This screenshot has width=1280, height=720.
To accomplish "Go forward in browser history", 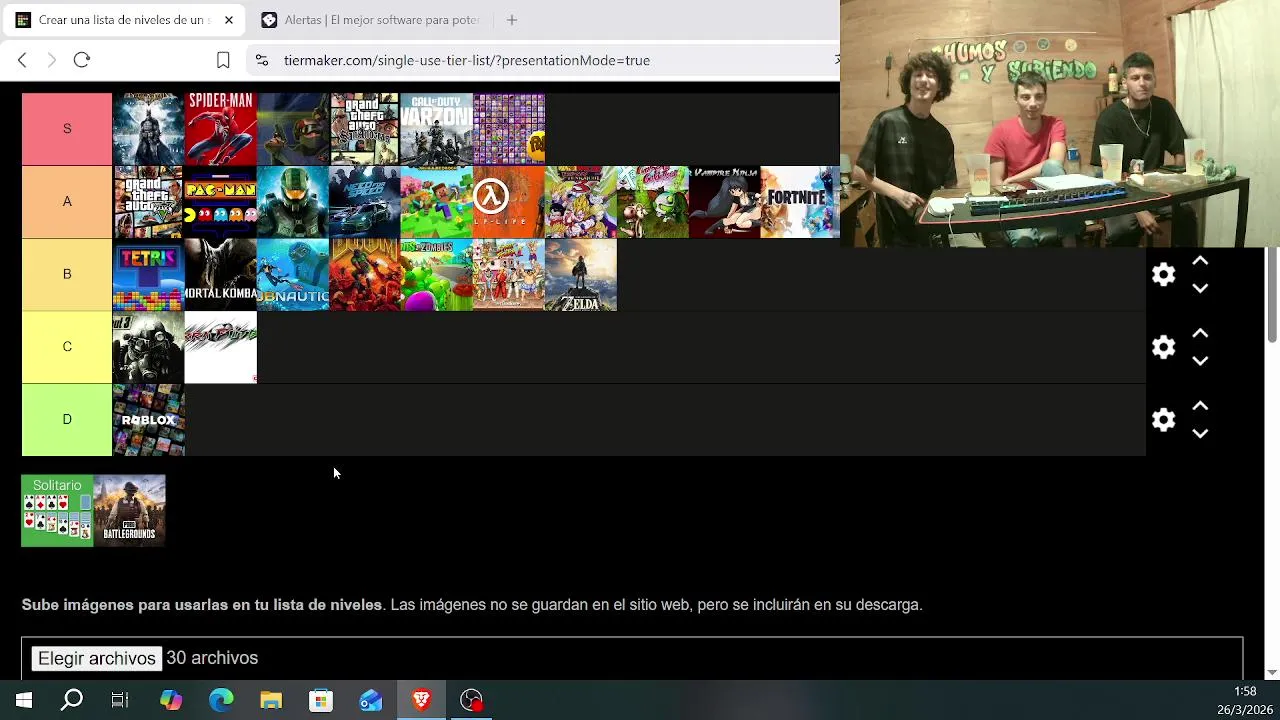I will coord(52,60).
